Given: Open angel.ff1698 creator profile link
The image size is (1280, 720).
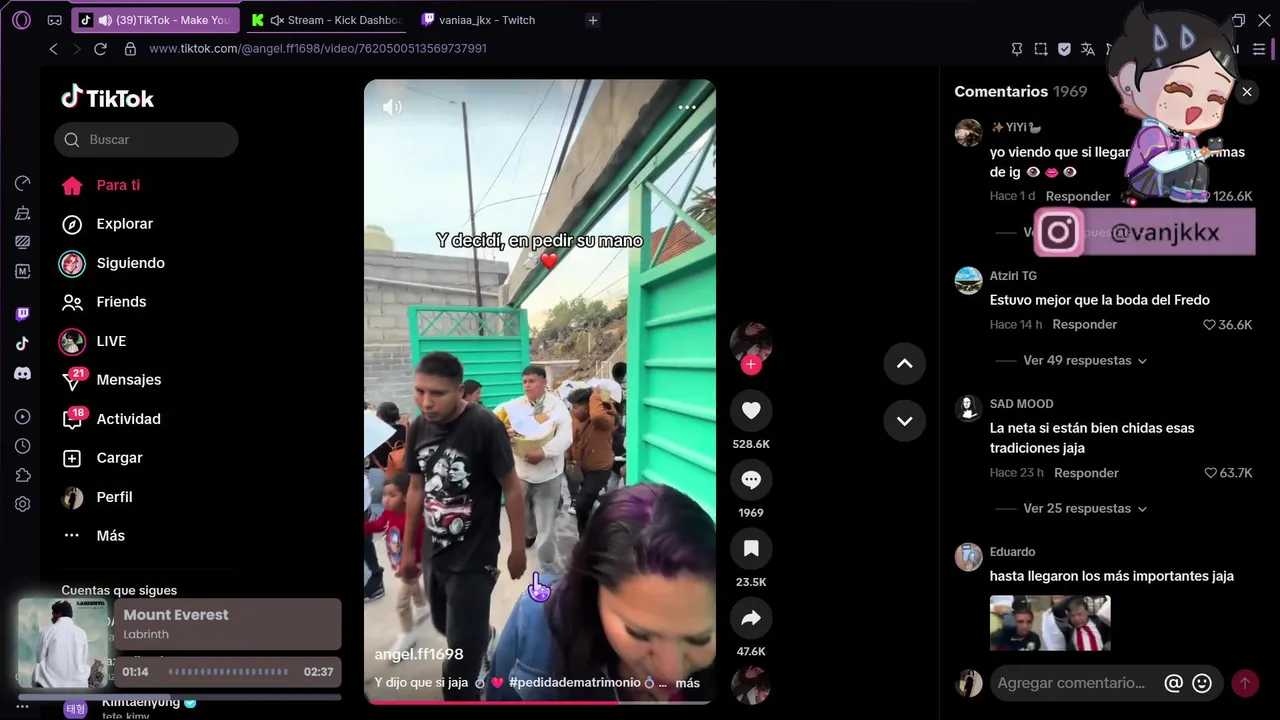Looking at the screenshot, I should click(x=419, y=654).
